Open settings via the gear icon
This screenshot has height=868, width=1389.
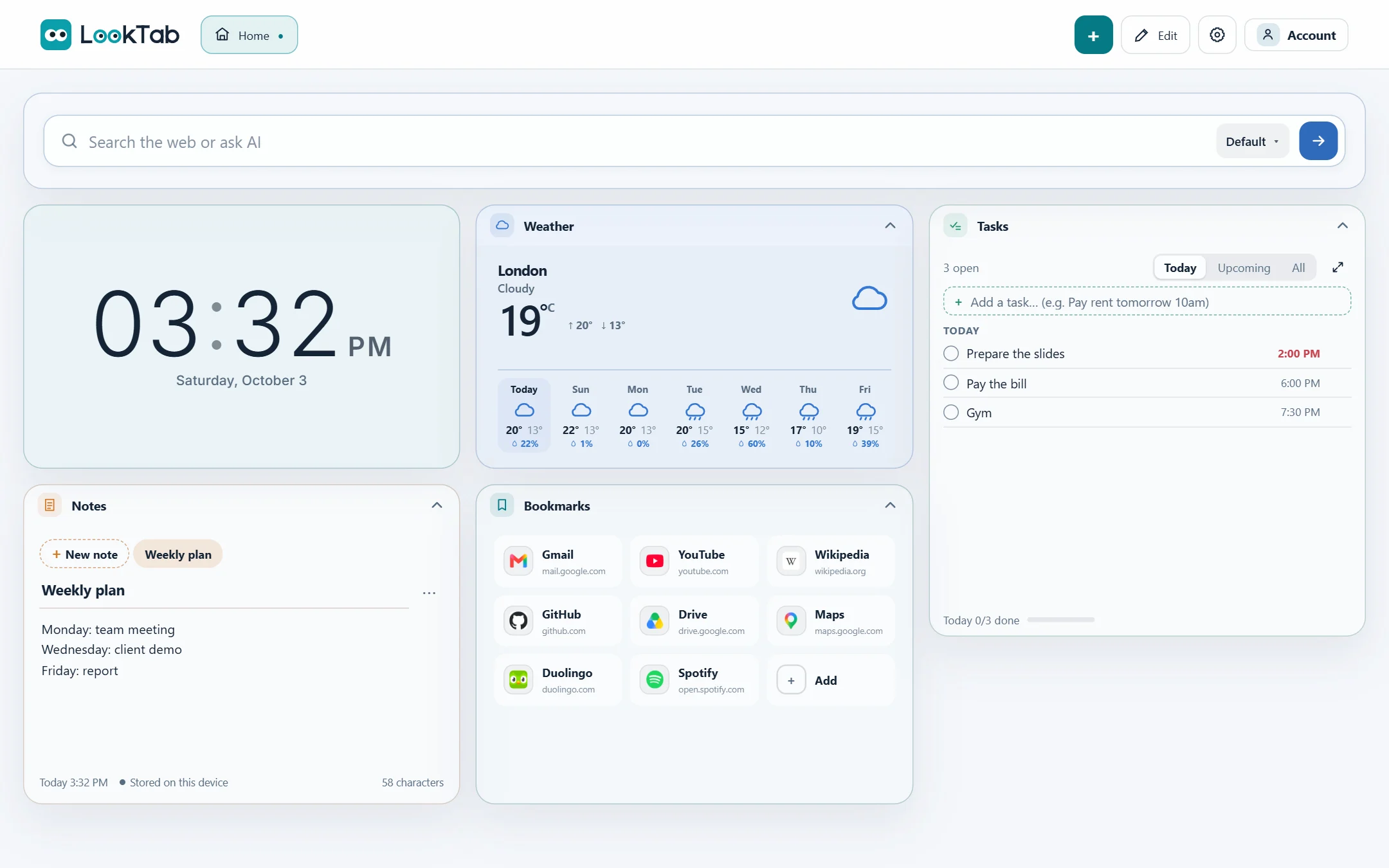click(x=1217, y=35)
